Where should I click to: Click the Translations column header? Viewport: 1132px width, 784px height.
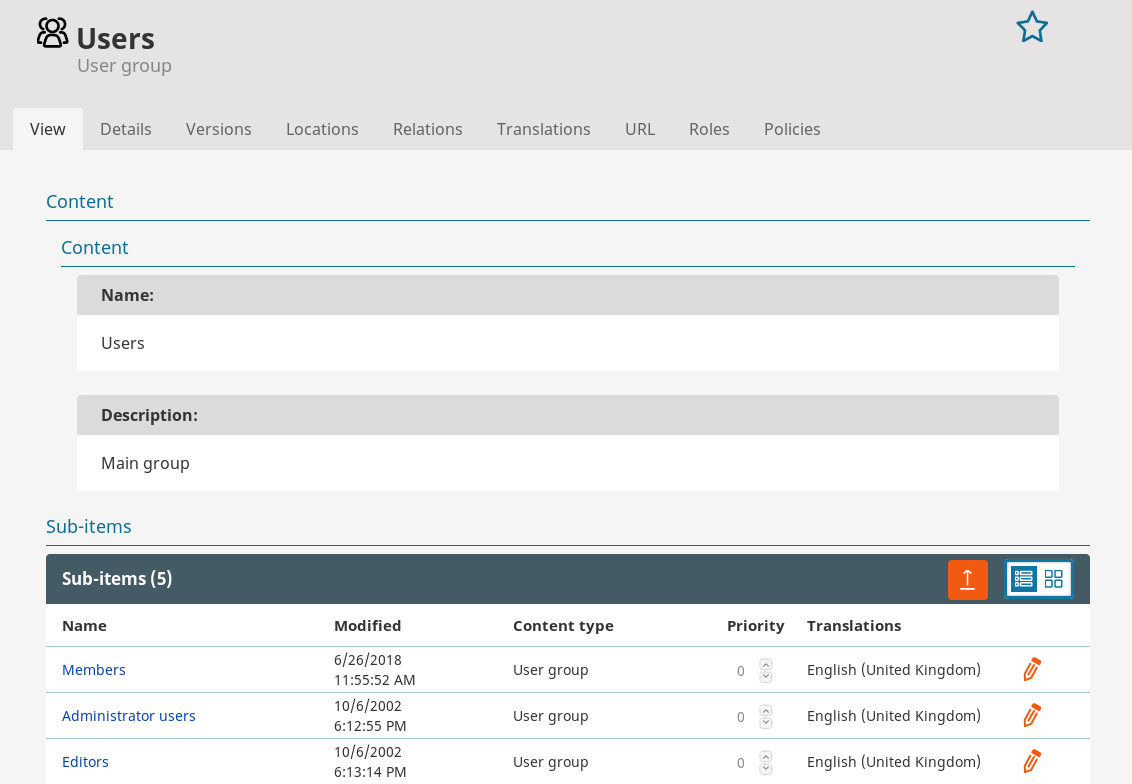[x=854, y=626]
